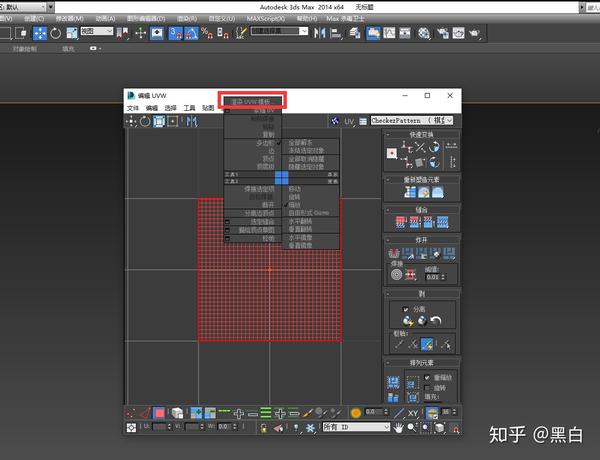Open 编辑 menu in Edit UVW window
This screenshot has height=460, width=600.
[x=152, y=108]
